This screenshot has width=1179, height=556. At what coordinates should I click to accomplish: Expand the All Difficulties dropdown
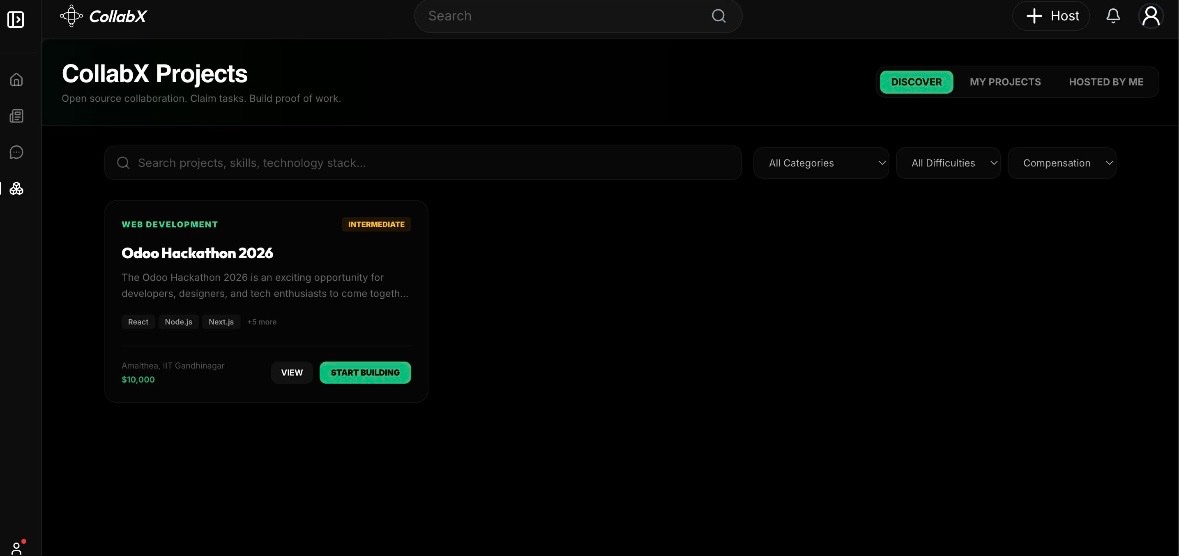[948, 163]
